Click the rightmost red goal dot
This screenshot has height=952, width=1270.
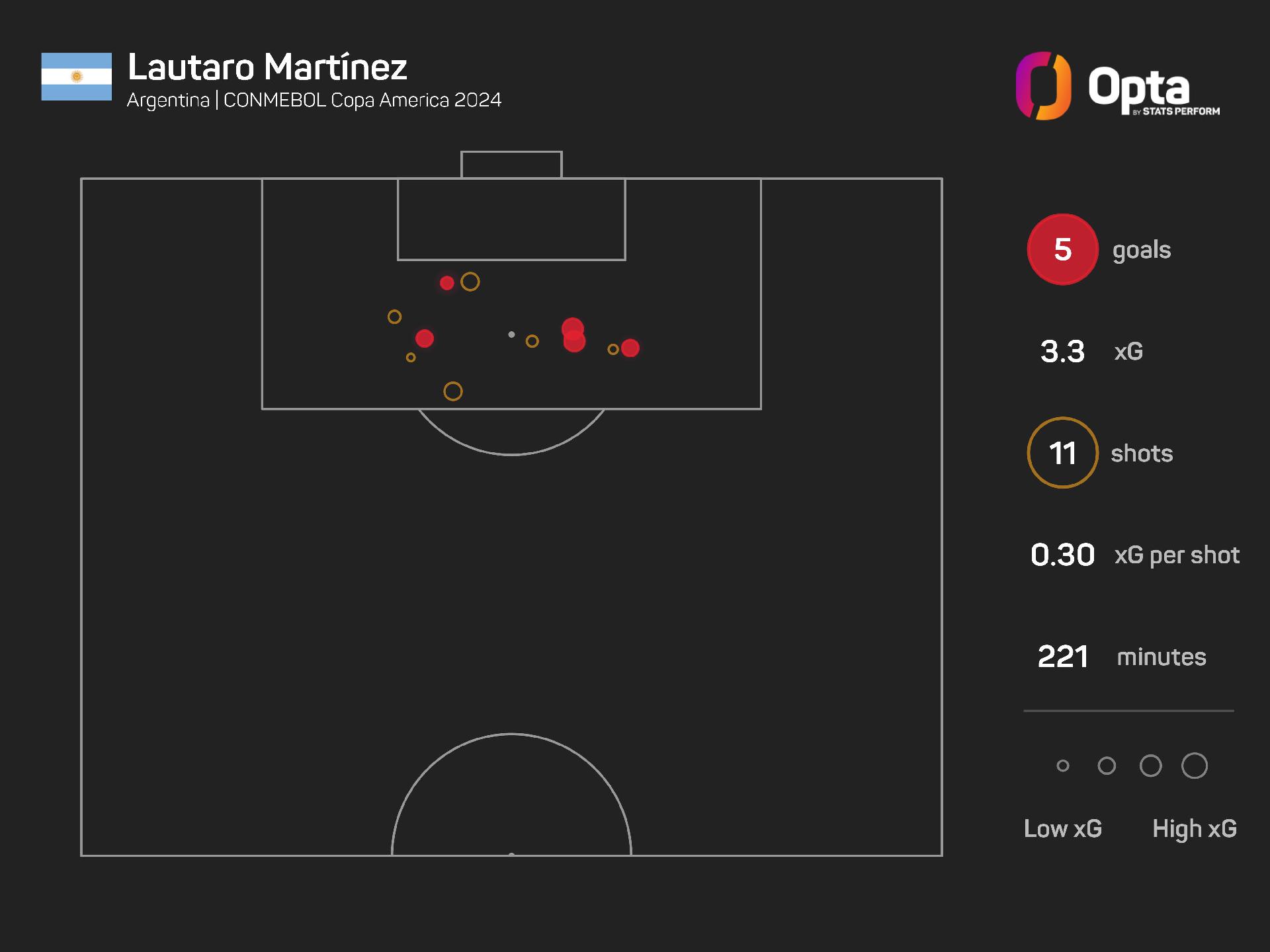(x=630, y=348)
